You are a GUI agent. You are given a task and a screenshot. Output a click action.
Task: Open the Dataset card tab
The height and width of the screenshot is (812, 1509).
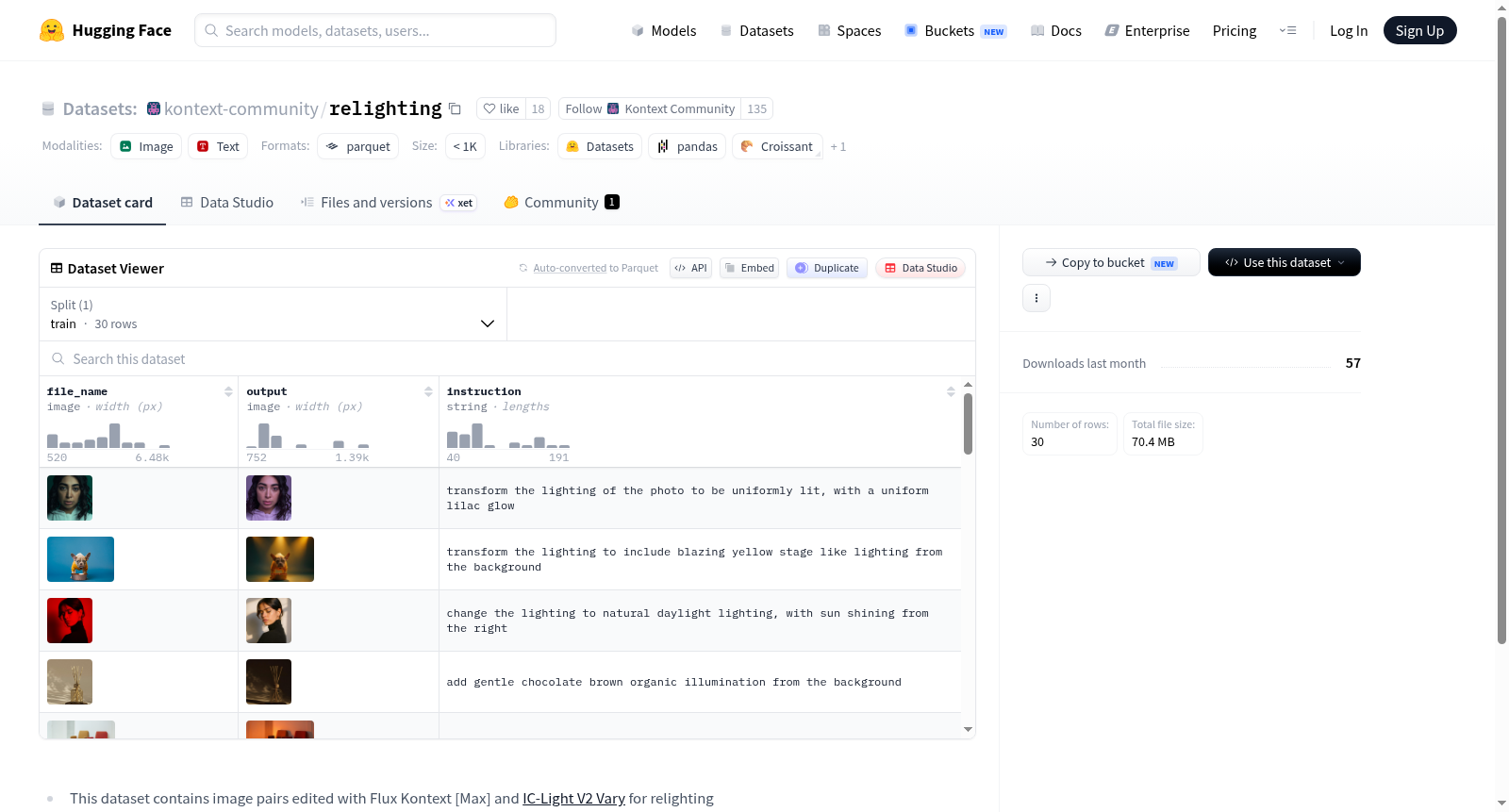pyautogui.click(x=103, y=202)
